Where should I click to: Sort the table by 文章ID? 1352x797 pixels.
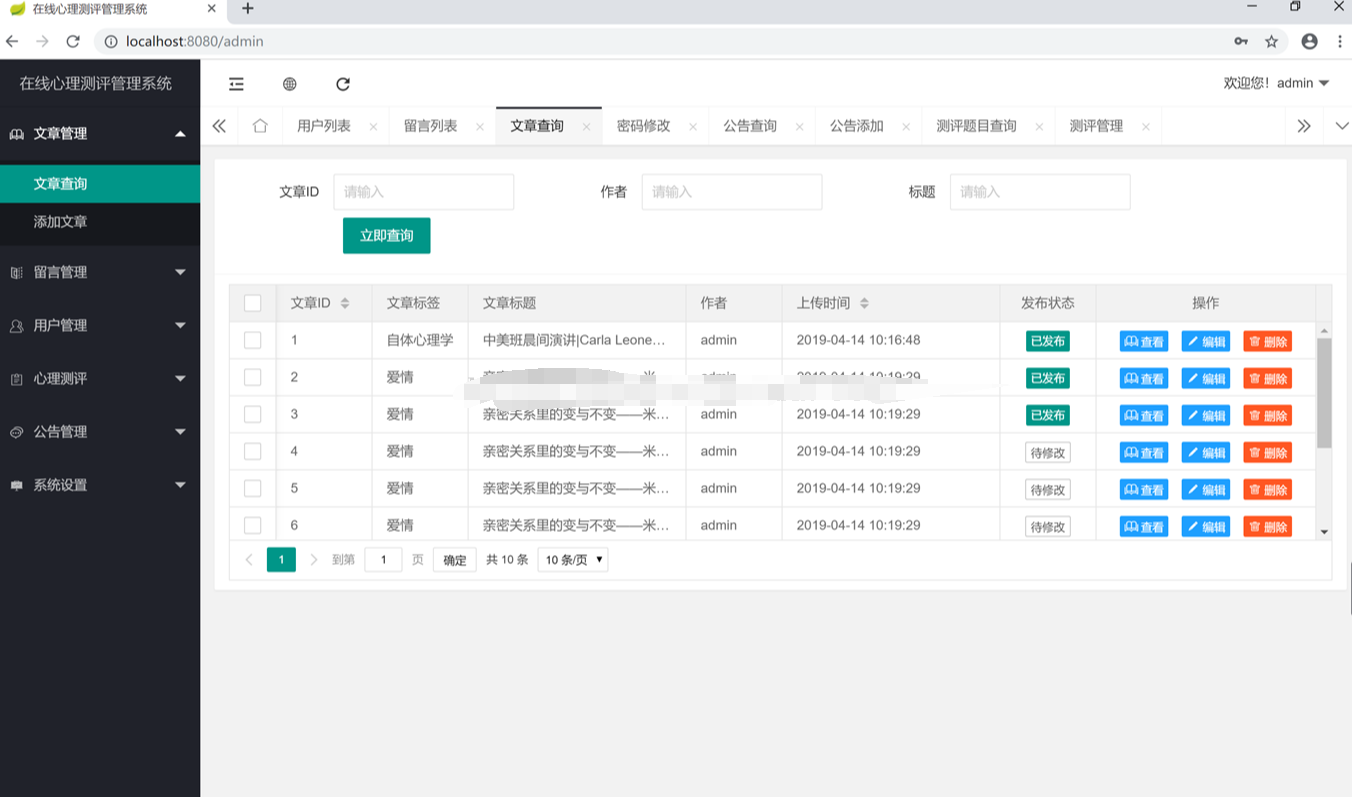coord(345,303)
